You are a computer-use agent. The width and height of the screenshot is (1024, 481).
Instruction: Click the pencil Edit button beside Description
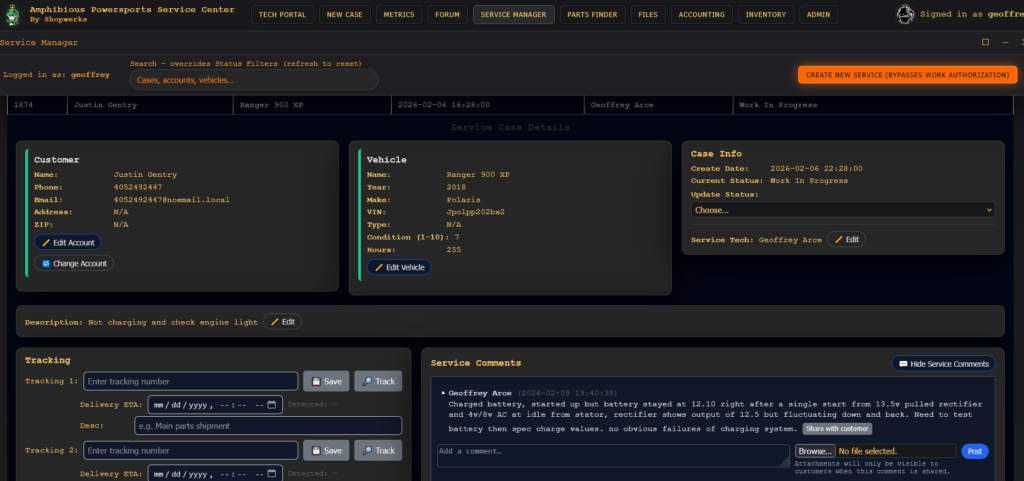tap(281, 322)
